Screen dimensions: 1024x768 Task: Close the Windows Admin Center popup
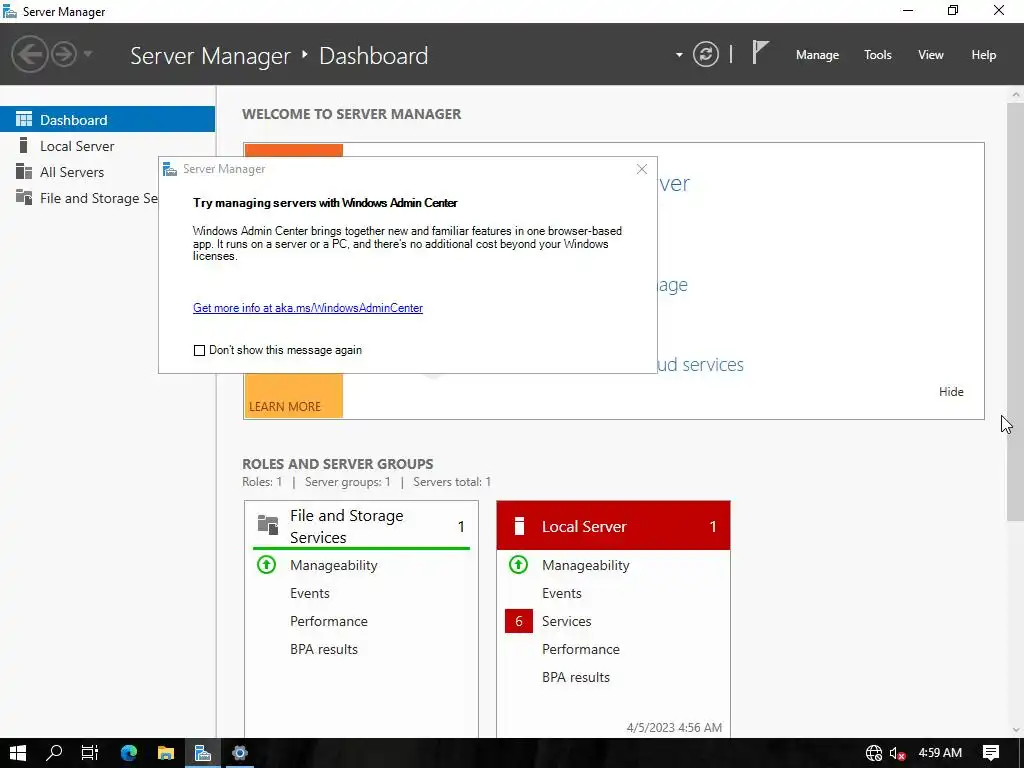point(642,169)
